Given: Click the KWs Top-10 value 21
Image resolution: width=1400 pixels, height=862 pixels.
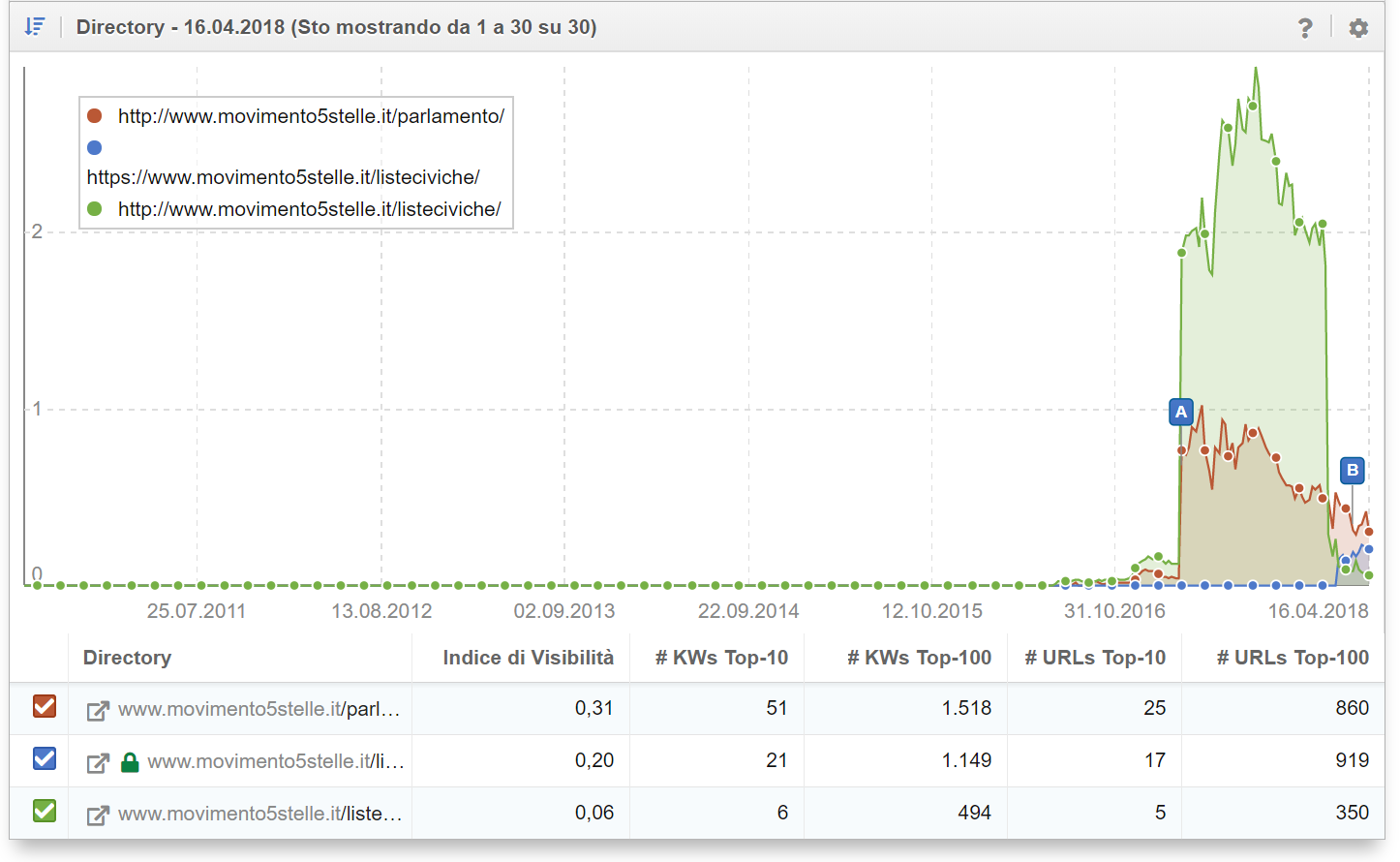Looking at the screenshot, I should click(776, 760).
